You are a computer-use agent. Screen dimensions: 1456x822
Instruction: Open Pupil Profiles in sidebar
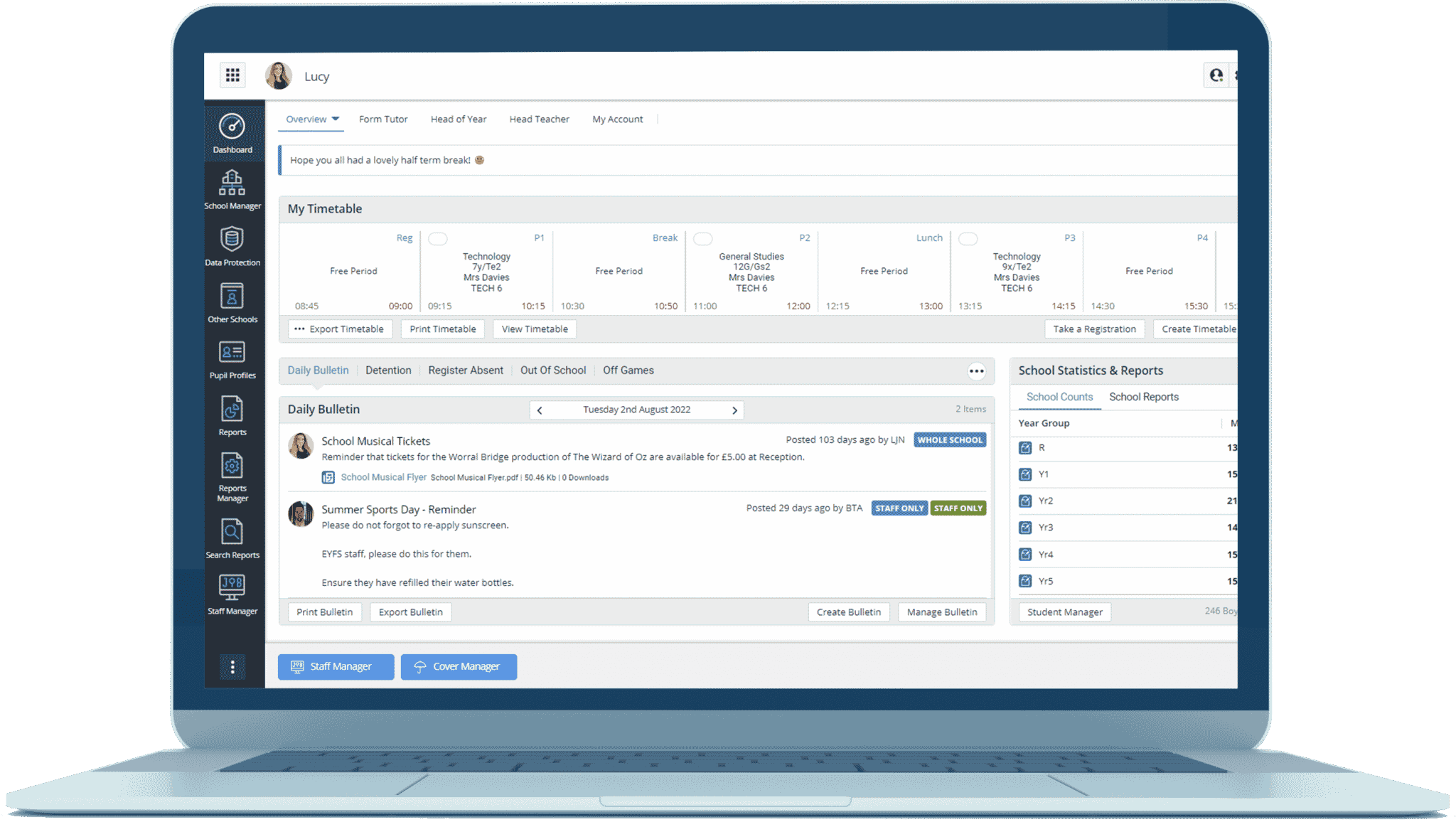click(232, 360)
